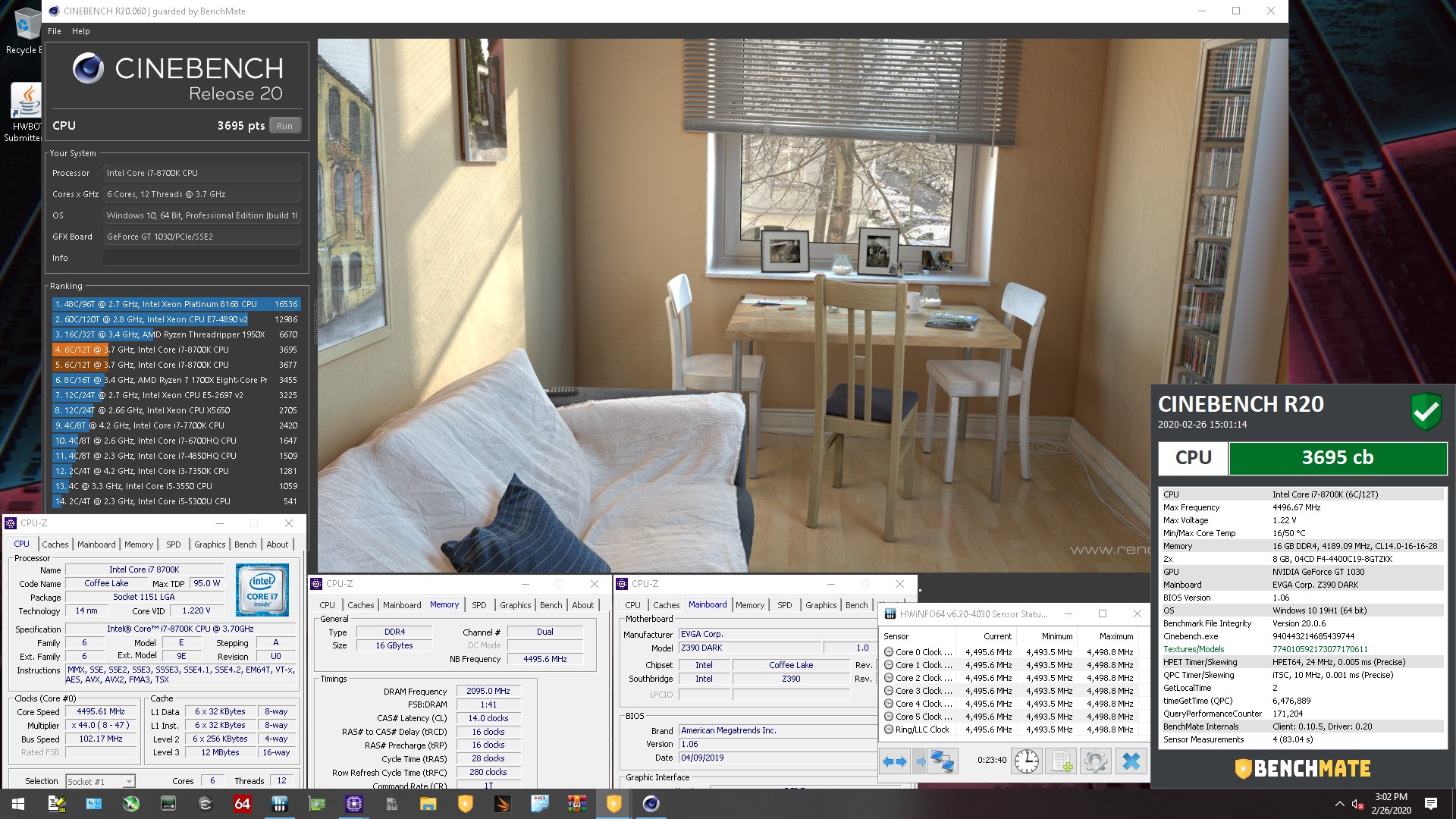Open the HWBOT Submitter desktop icon
The width and height of the screenshot is (1456, 819).
(x=26, y=112)
